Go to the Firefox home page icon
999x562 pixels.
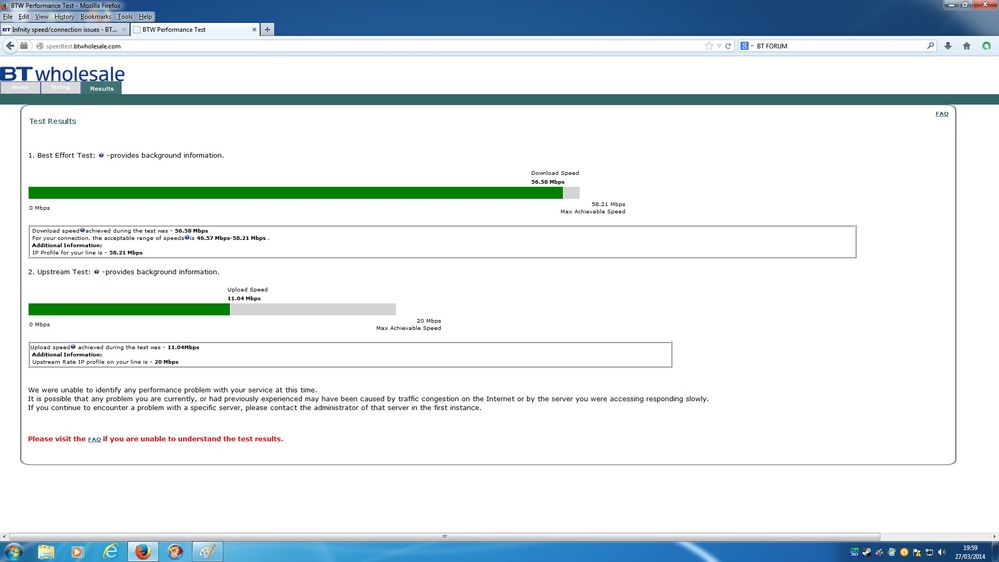pos(967,46)
